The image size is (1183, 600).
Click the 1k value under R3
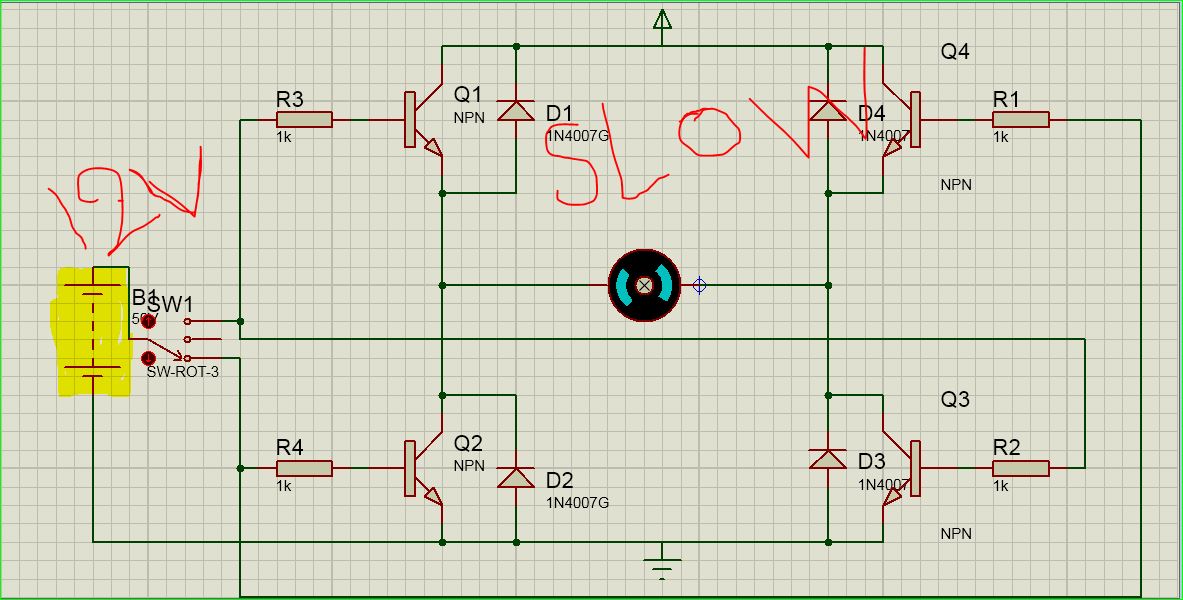tap(284, 137)
